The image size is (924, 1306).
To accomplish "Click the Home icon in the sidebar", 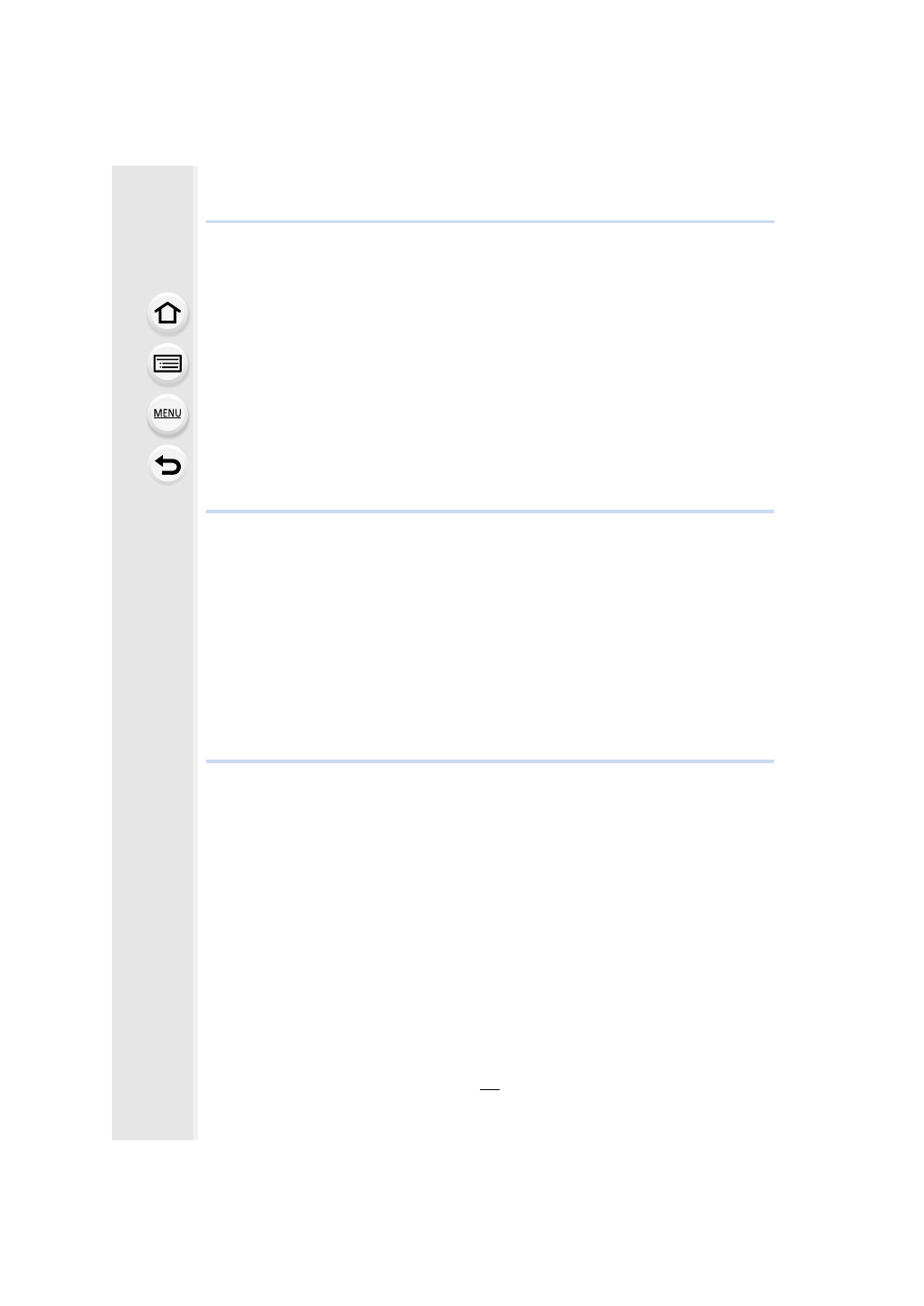I will 167,314.
